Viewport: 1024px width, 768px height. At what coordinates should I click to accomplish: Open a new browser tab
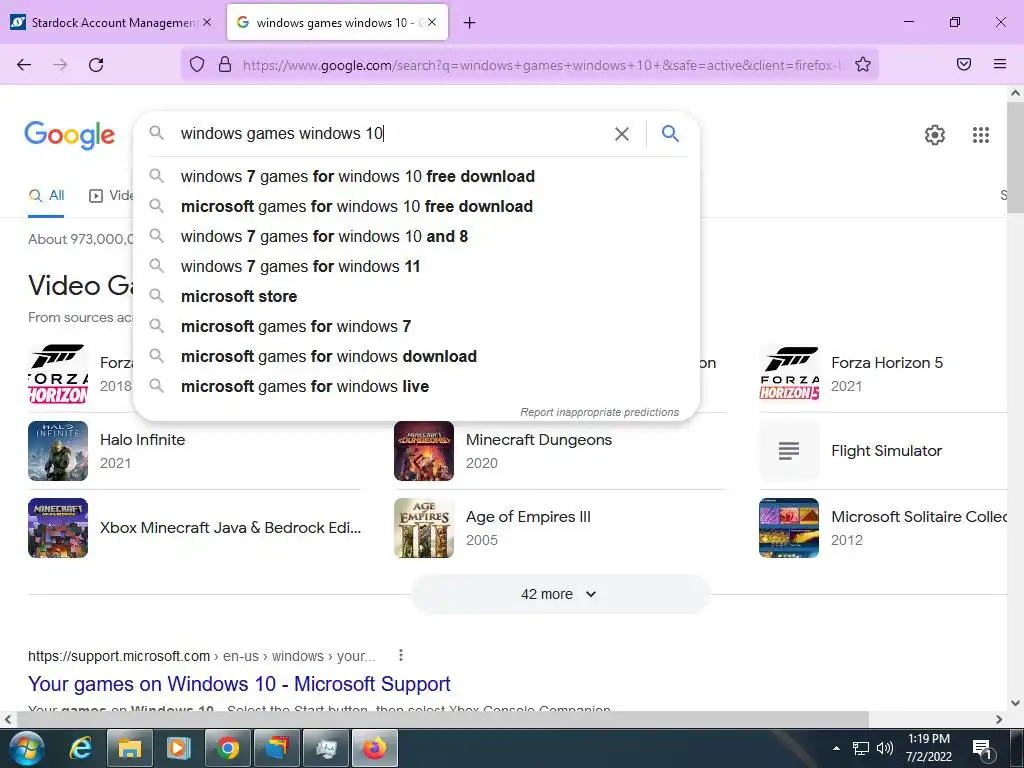point(469,22)
